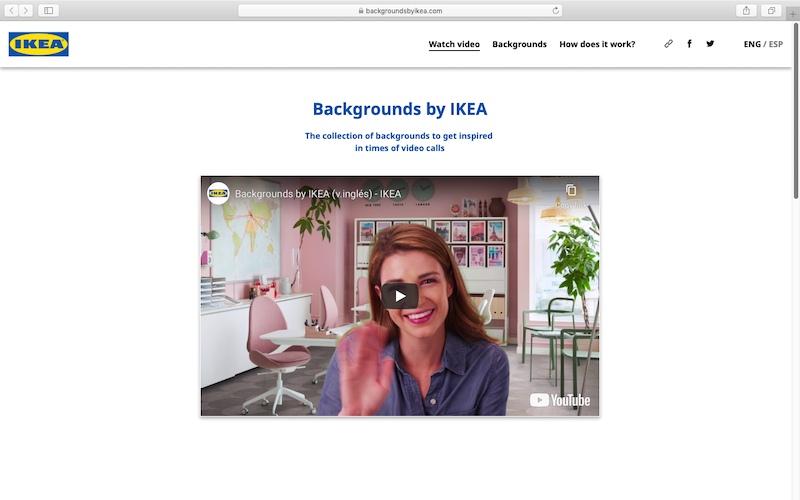Copy the page link via the chain icon
800x500 pixels.
pos(668,44)
